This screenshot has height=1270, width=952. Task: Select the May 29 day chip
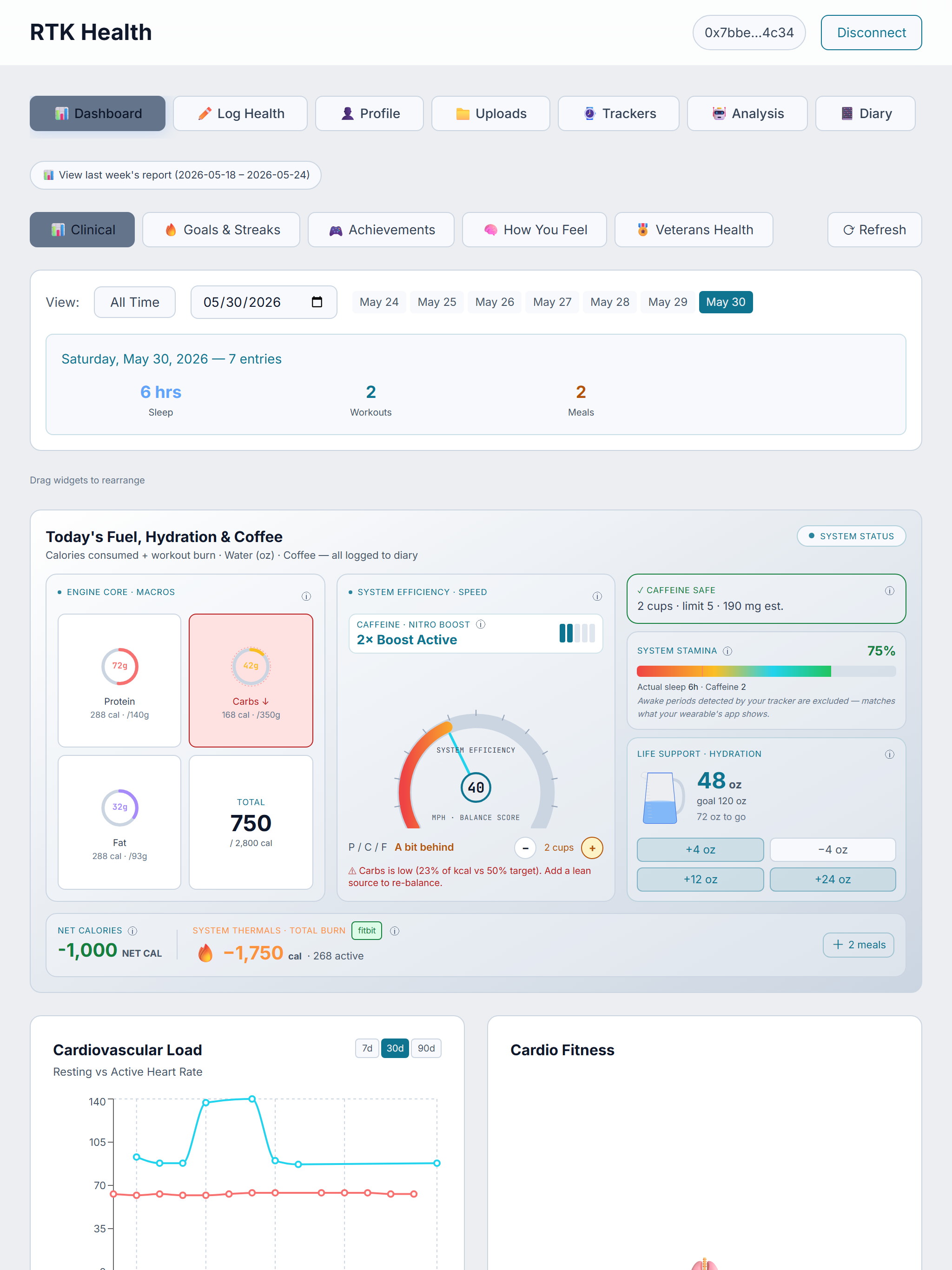coord(668,302)
